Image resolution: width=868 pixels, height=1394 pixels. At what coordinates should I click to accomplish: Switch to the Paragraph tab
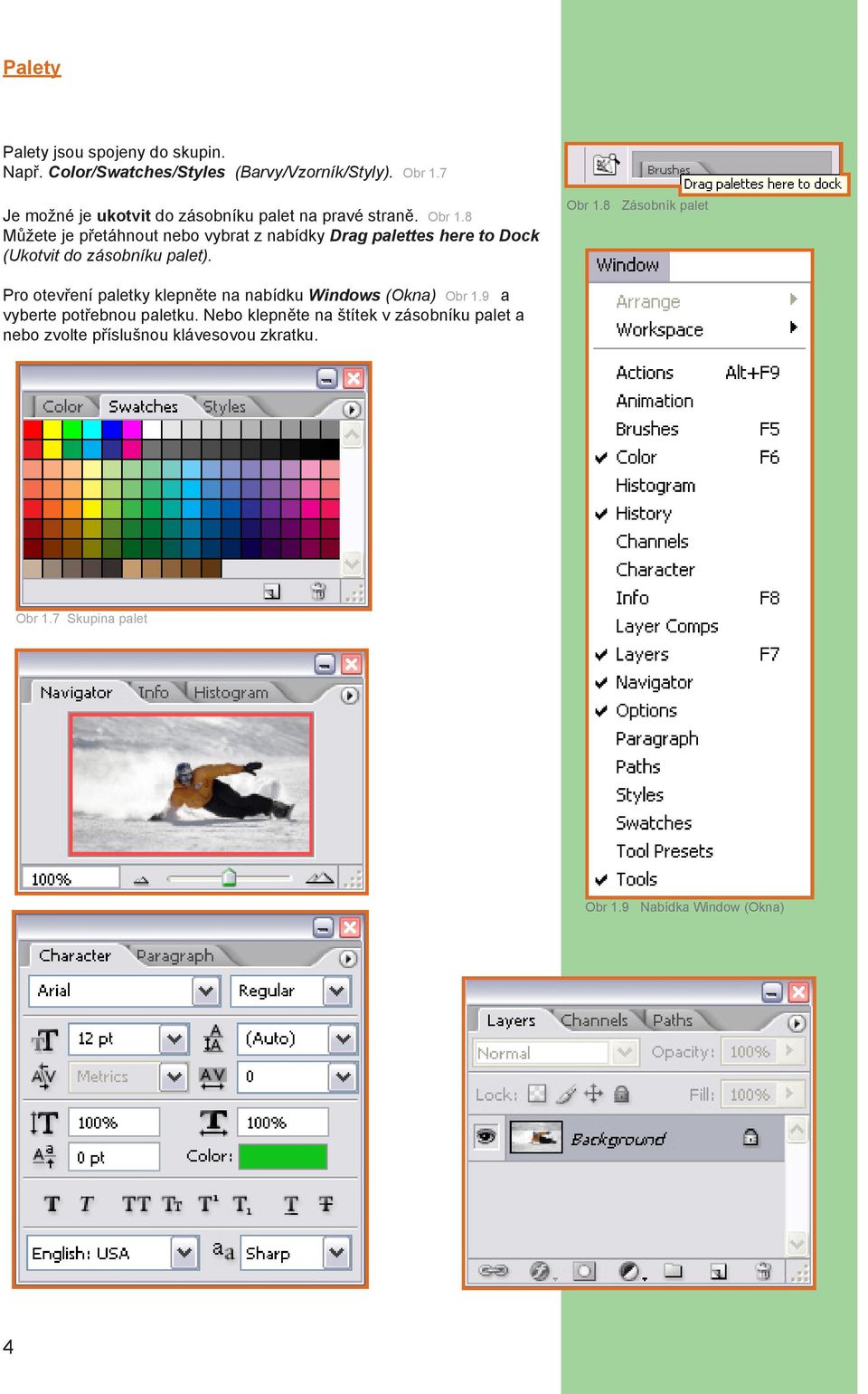click(x=175, y=956)
